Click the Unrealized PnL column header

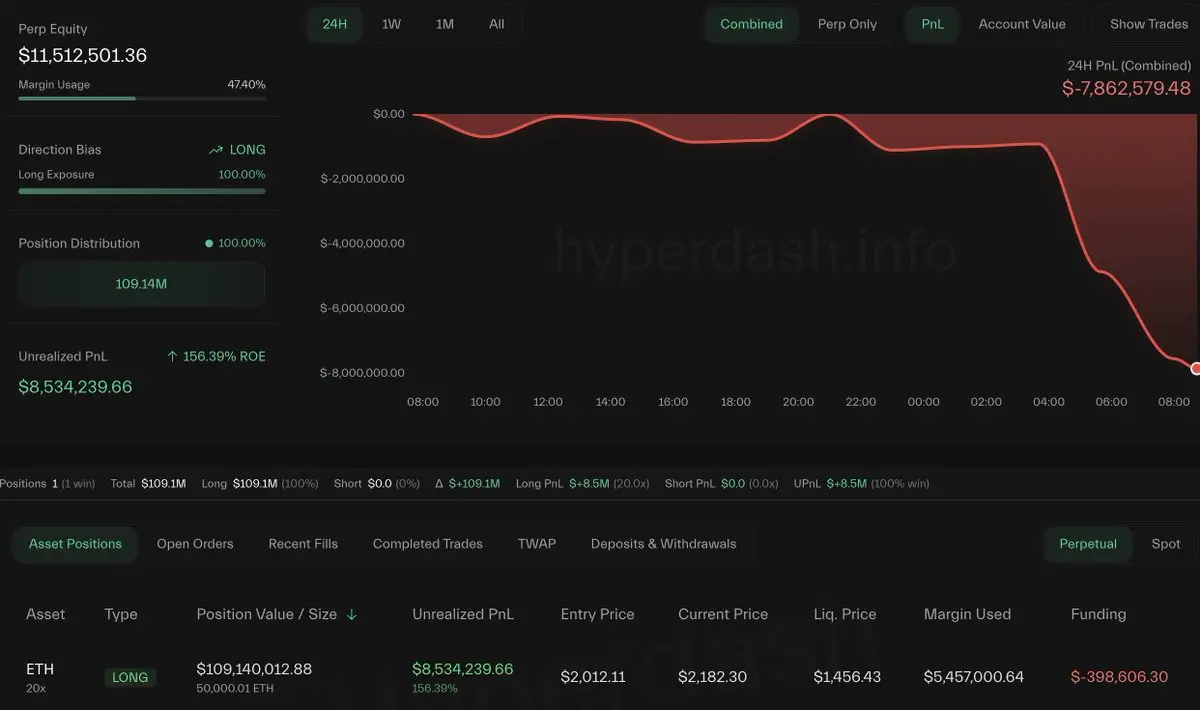[x=463, y=614]
